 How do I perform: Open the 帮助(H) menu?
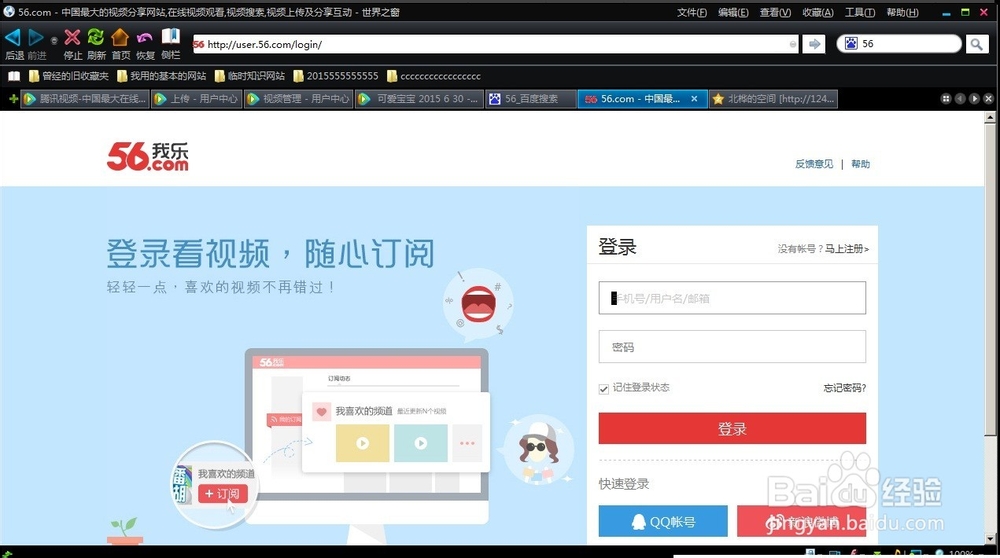(902, 12)
